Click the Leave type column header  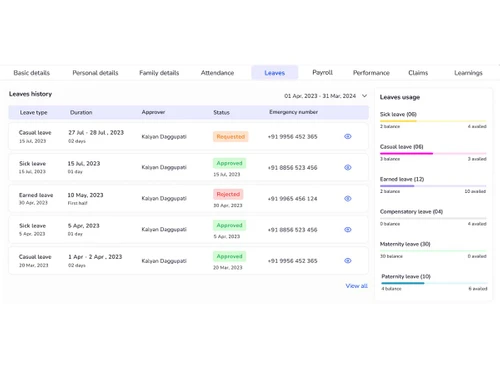tap(33, 112)
